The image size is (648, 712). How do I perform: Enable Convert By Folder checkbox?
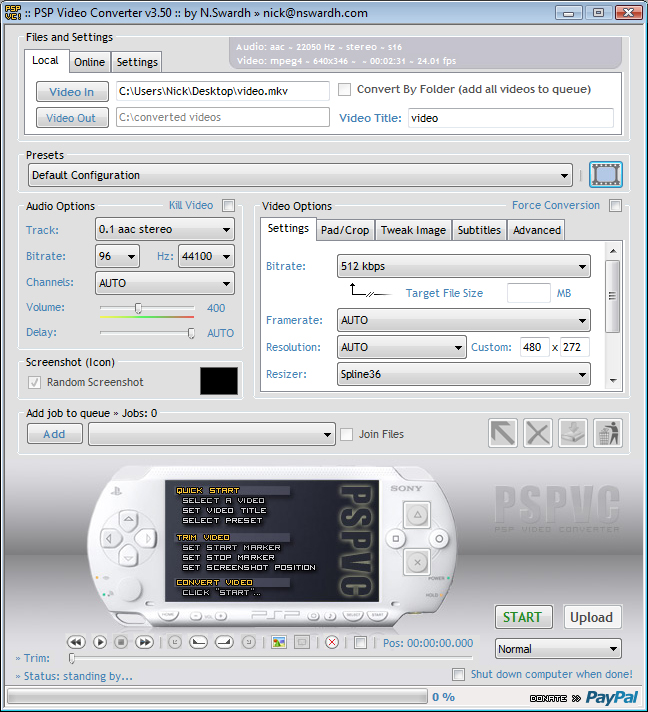(x=345, y=89)
